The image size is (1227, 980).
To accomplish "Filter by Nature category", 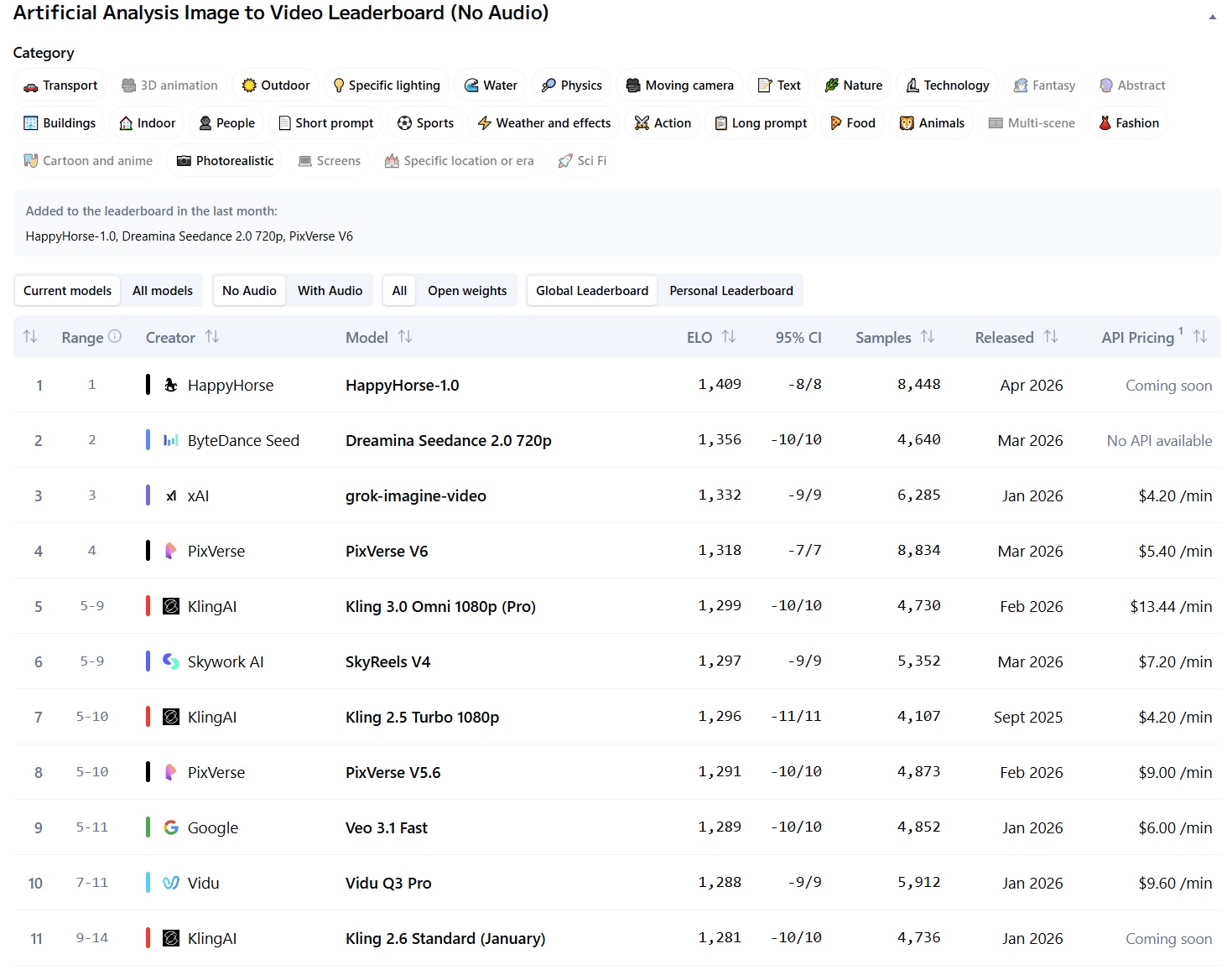I will (x=854, y=86).
